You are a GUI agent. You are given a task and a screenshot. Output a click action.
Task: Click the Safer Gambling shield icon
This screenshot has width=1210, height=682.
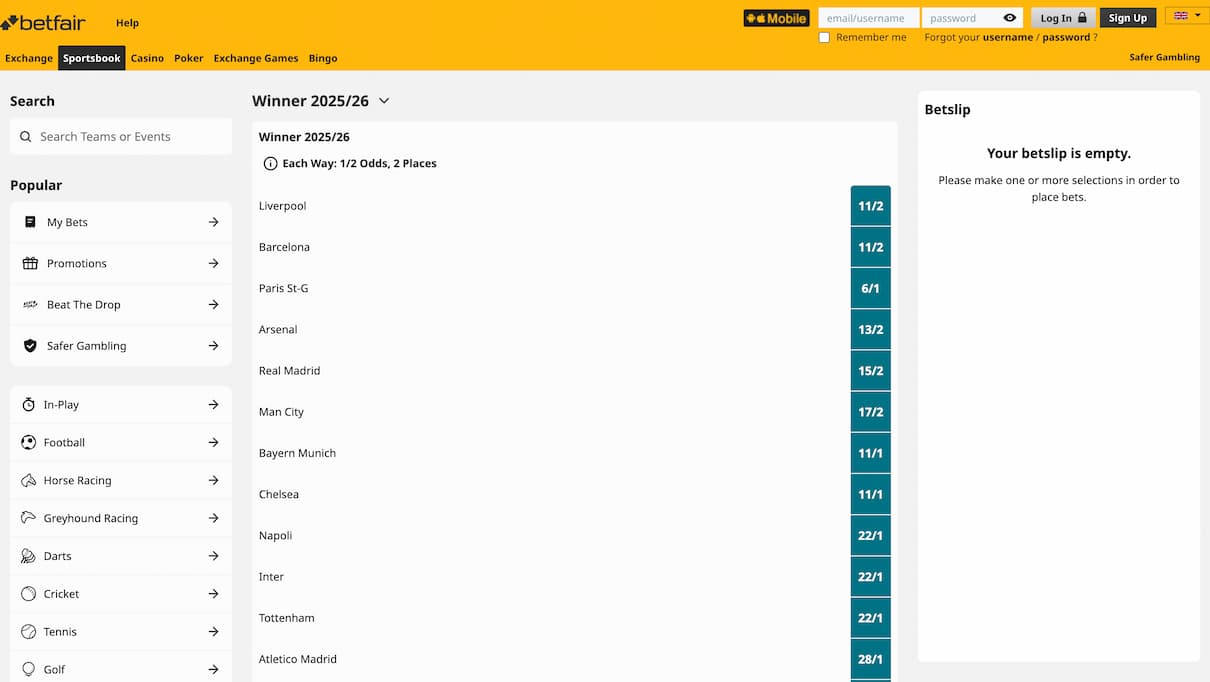[30, 346]
